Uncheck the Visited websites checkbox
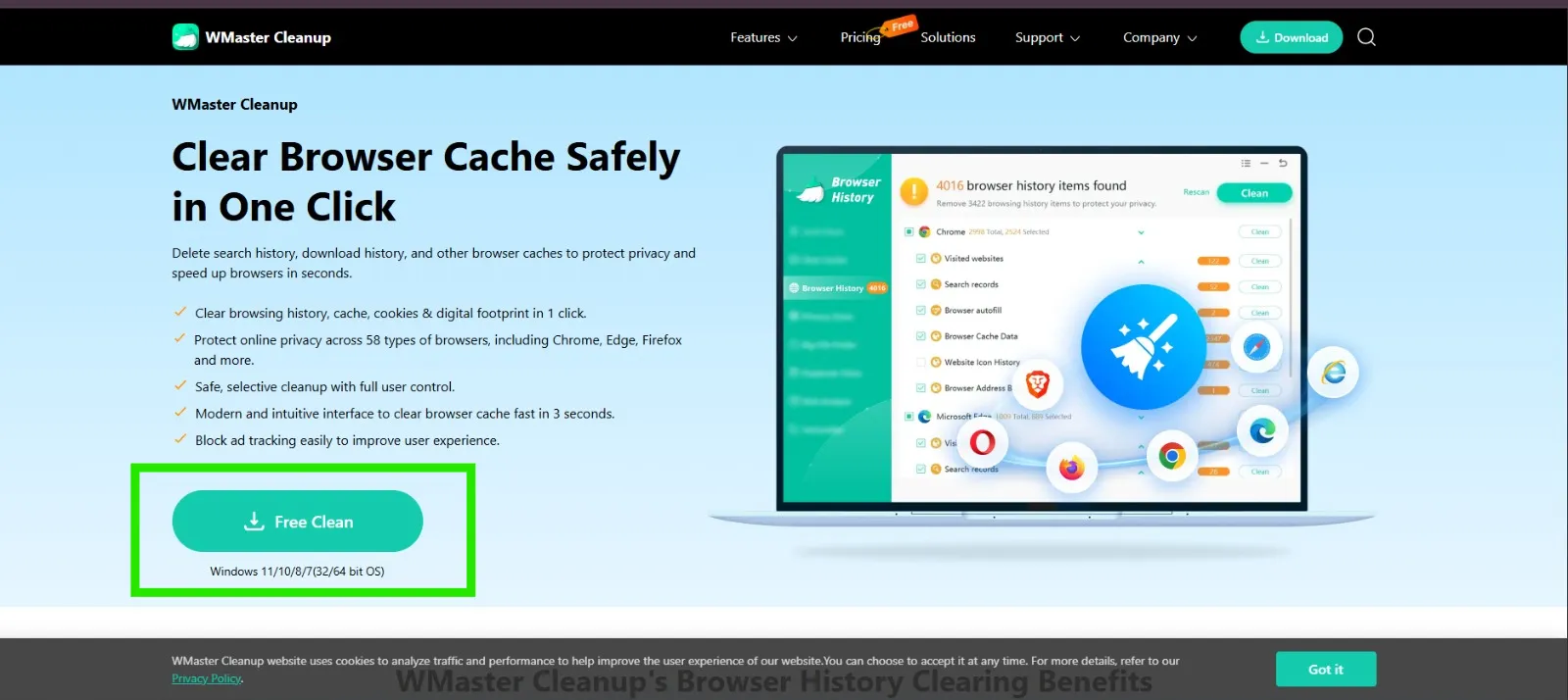 (x=921, y=259)
